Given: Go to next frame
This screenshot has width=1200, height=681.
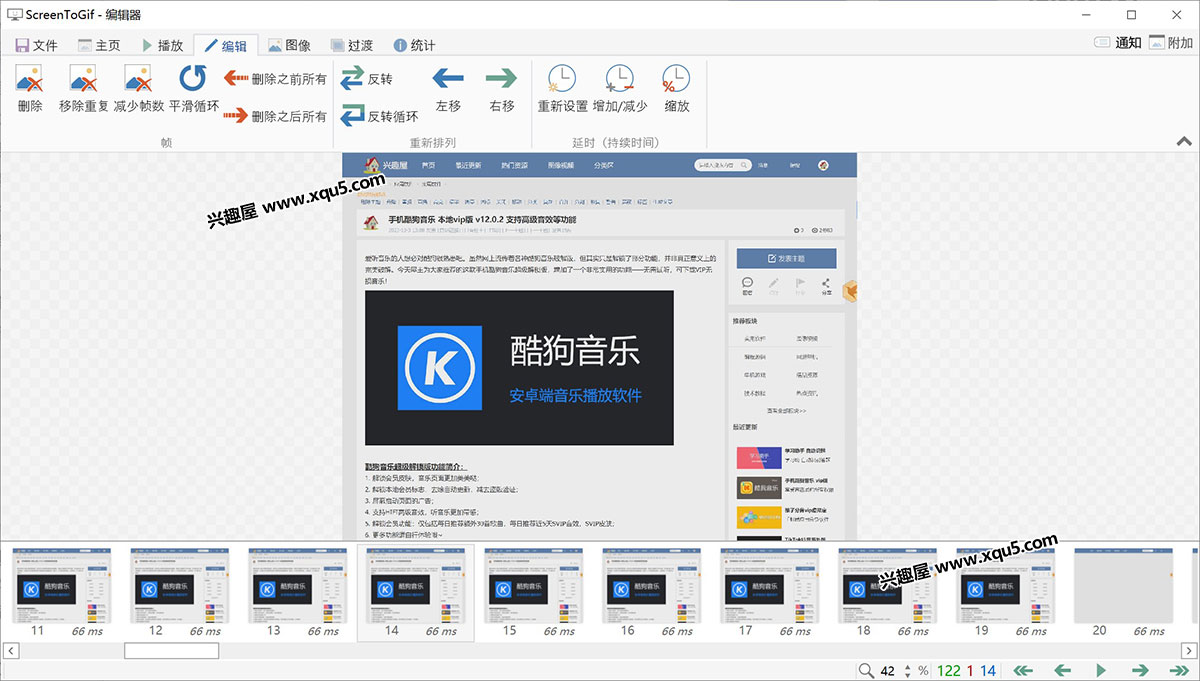Looking at the screenshot, I should (x=1140, y=671).
